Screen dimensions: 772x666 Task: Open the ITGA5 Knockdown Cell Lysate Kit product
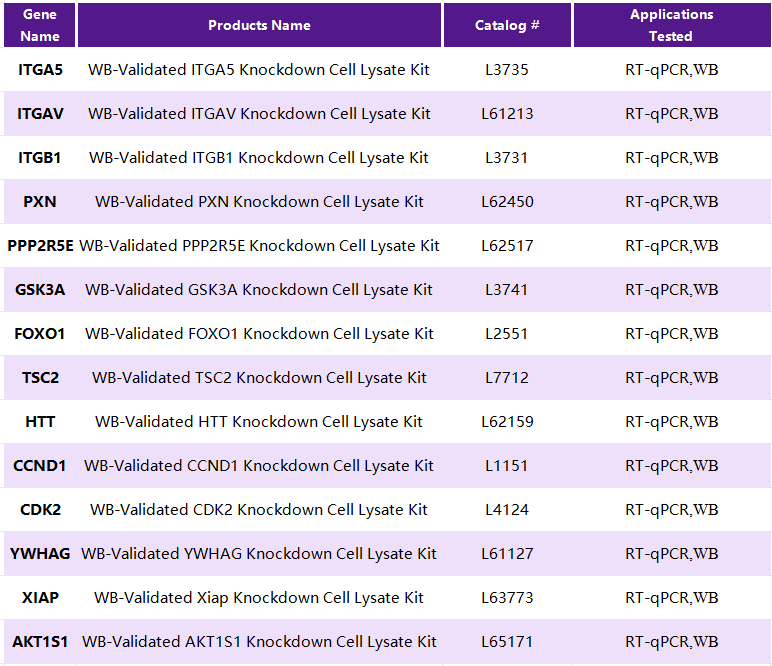[x=259, y=70]
